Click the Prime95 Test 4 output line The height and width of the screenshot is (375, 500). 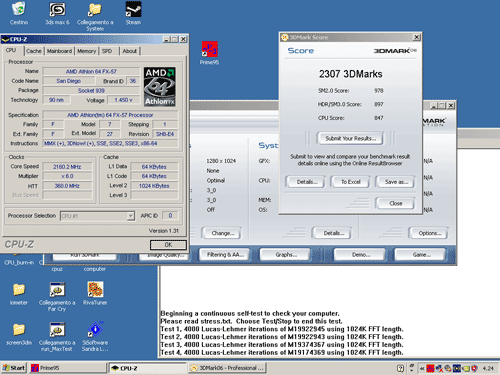(282, 352)
